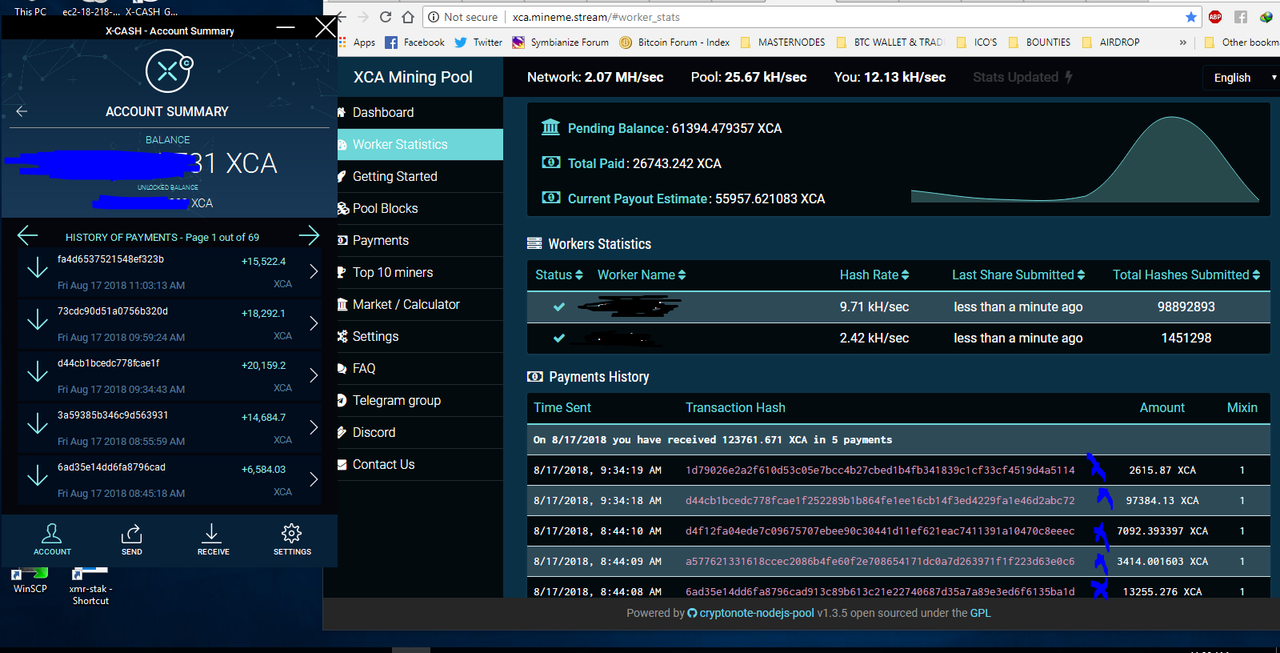Show more bookmarks overflow chevron
The width and height of the screenshot is (1280, 653).
coord(1183,43)
